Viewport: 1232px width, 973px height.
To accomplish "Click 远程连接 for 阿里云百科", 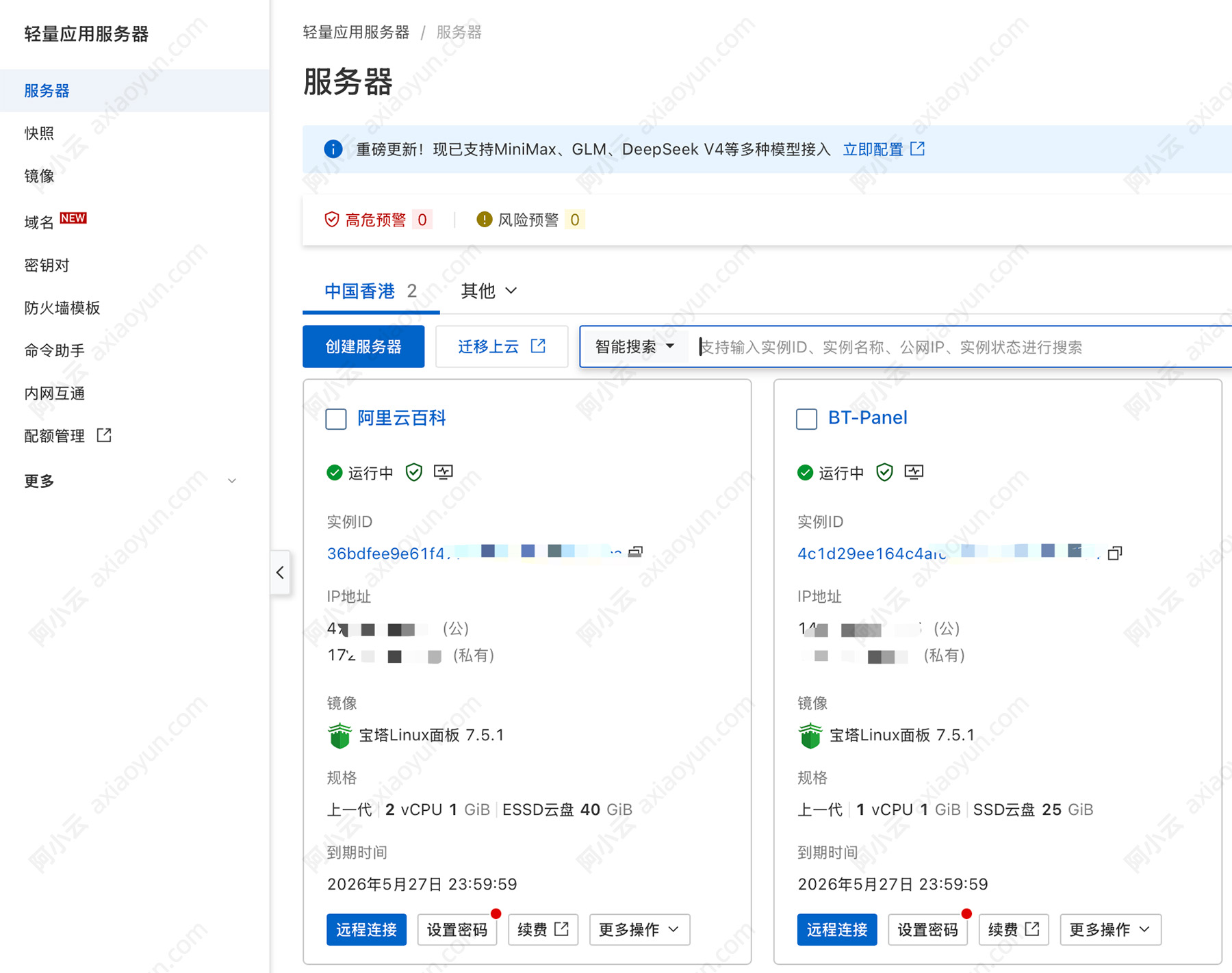I will pos(366,930).
